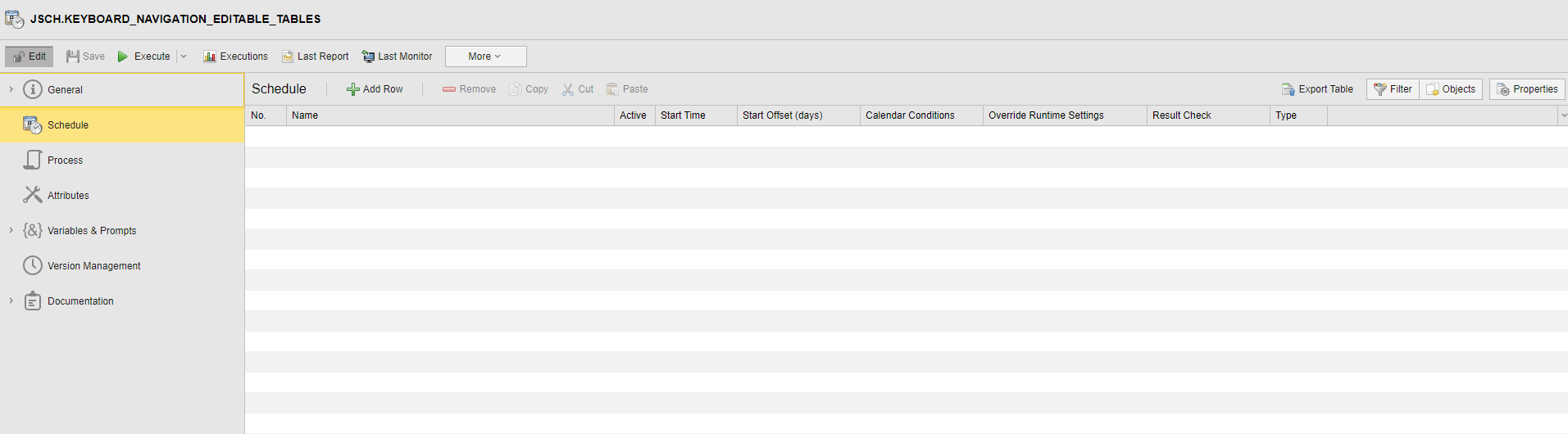This screenshot has width=1568, height=434.
Task: Click the Result Check column header
Action: tap(1208, 115)
